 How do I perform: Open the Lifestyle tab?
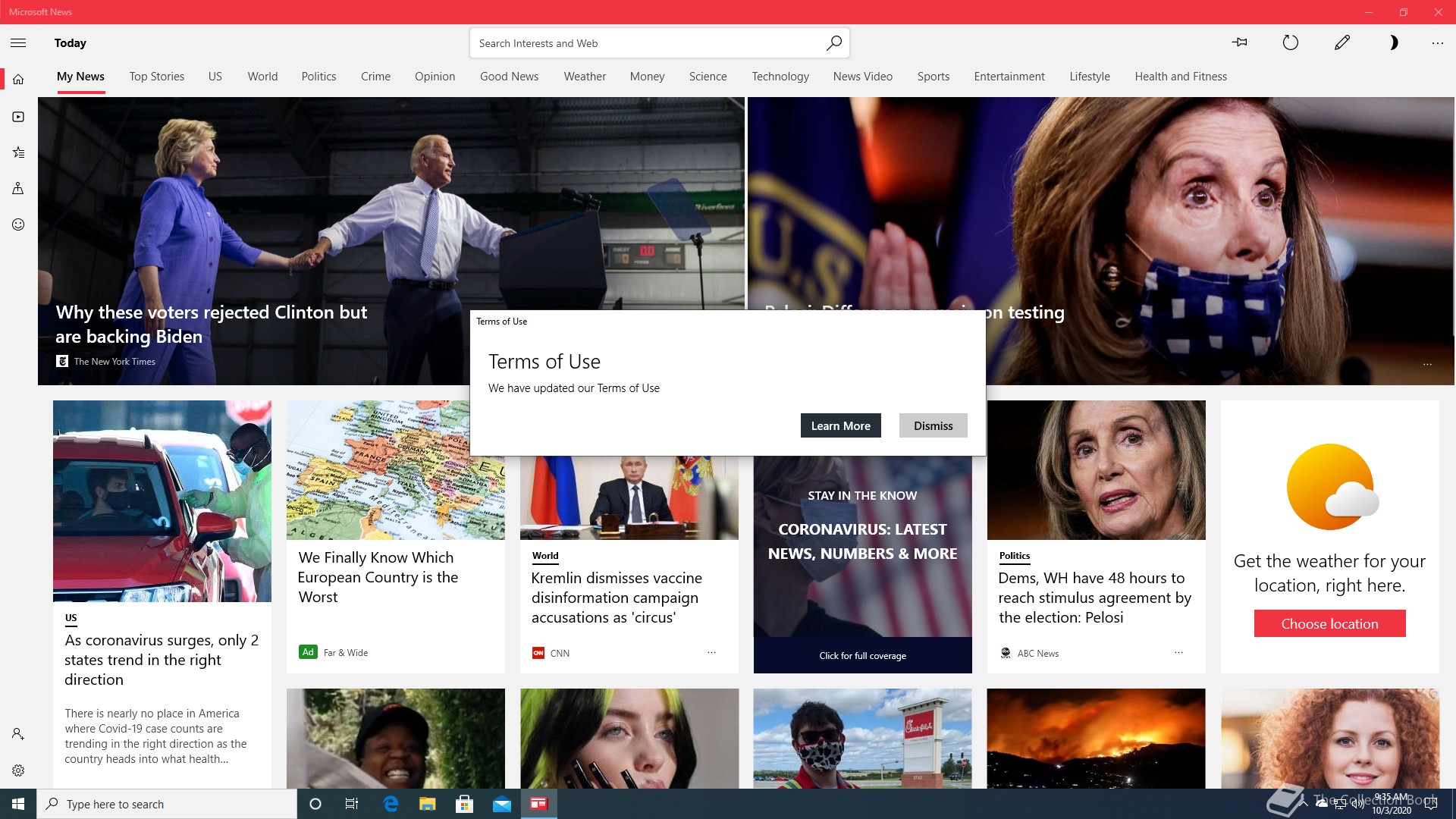pyautogui.click(x=1089, y=77)
